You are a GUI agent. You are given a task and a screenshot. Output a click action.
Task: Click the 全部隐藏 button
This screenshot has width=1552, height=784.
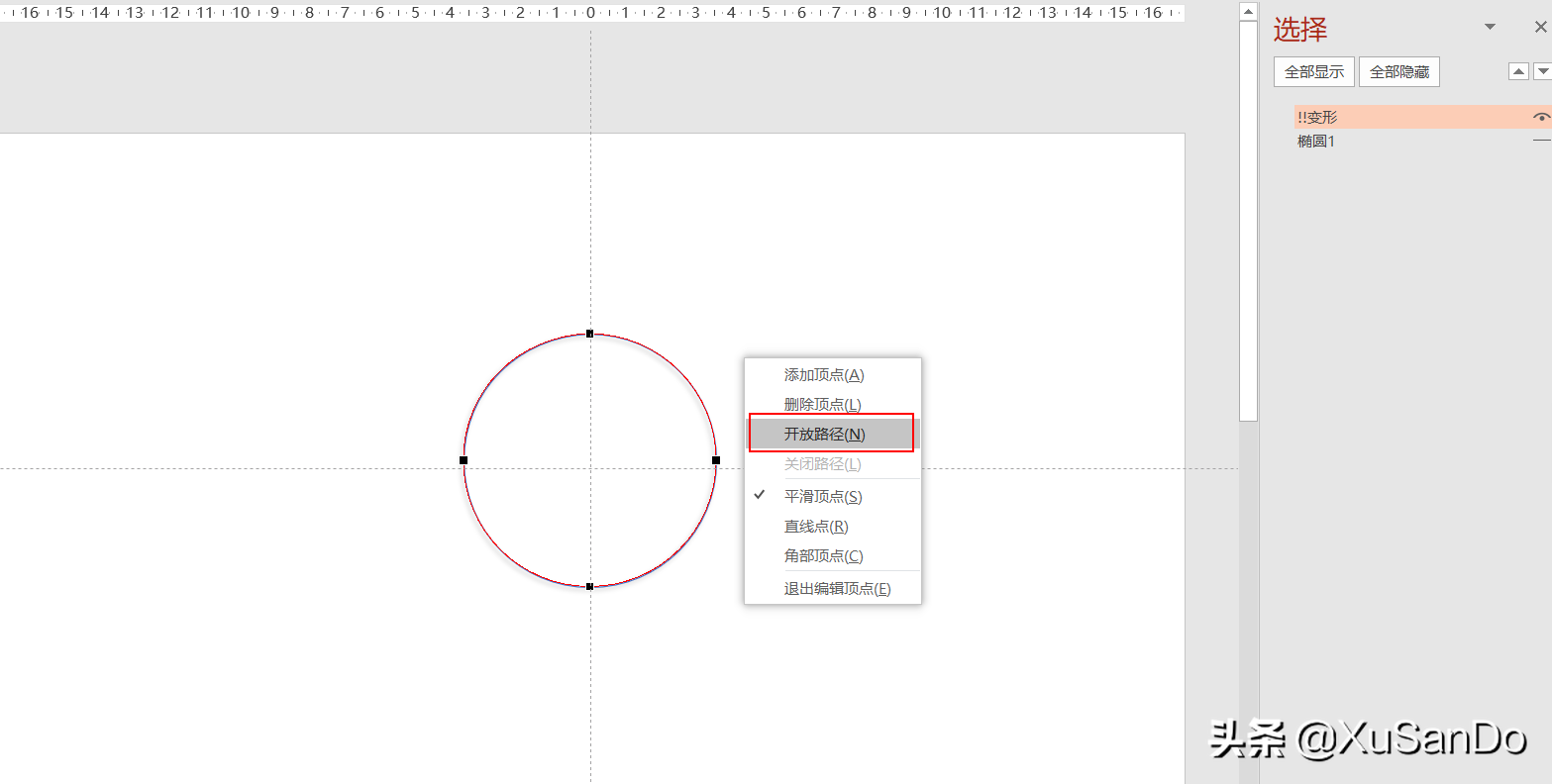[x=1399, y=72]
